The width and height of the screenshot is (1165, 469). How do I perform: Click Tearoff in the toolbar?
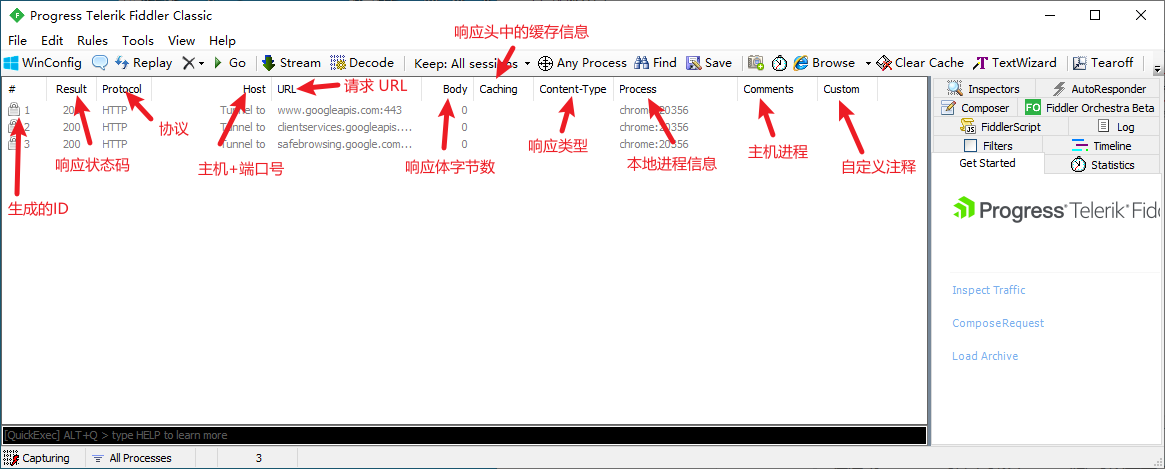[x=1103, y=63]
